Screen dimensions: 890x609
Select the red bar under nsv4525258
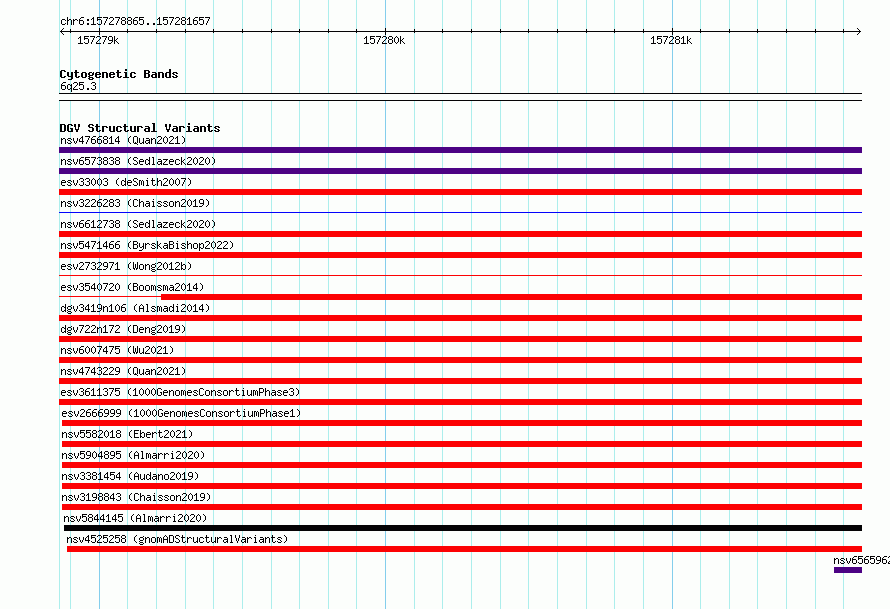click(464, 549)
